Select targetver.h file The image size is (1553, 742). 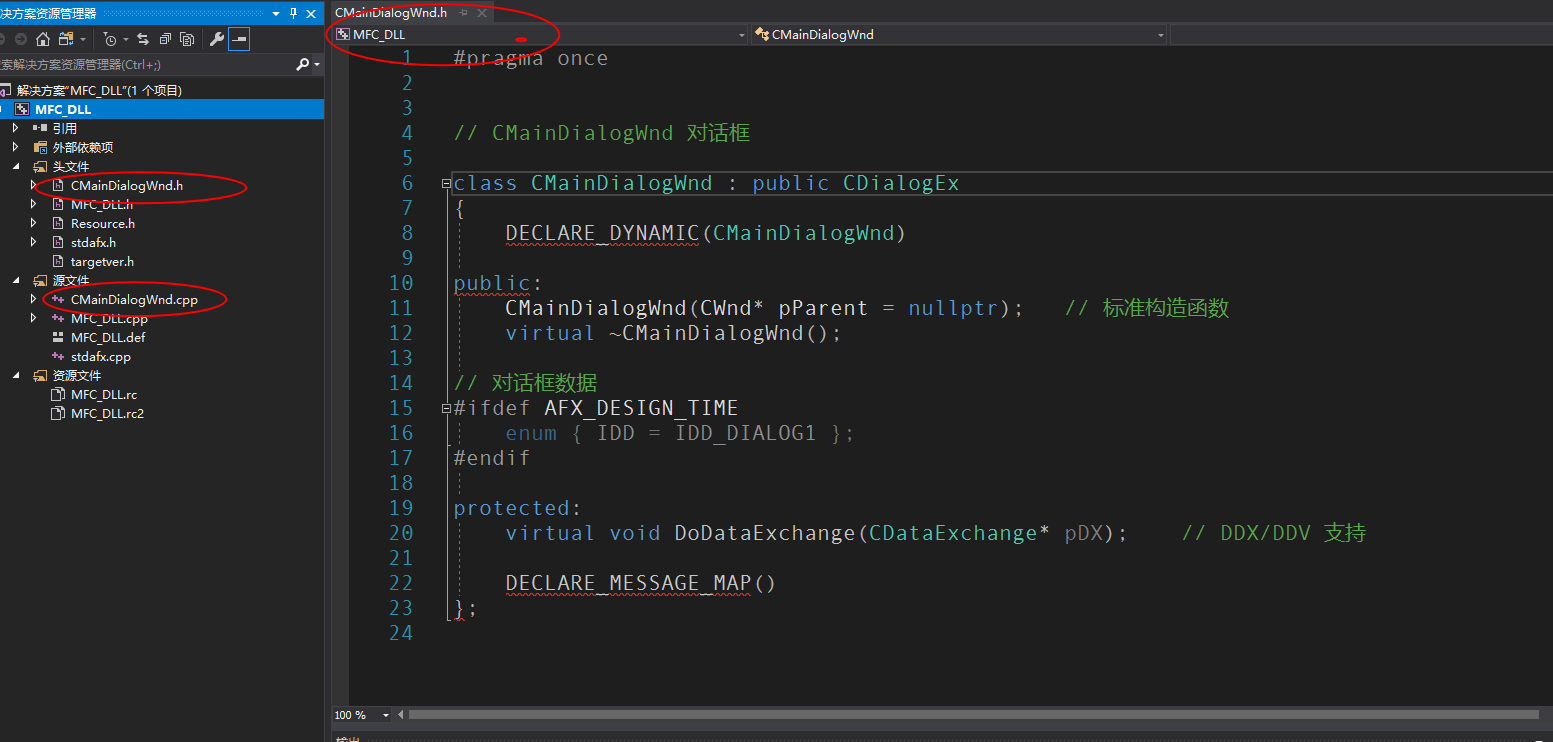tap(102, 261)
